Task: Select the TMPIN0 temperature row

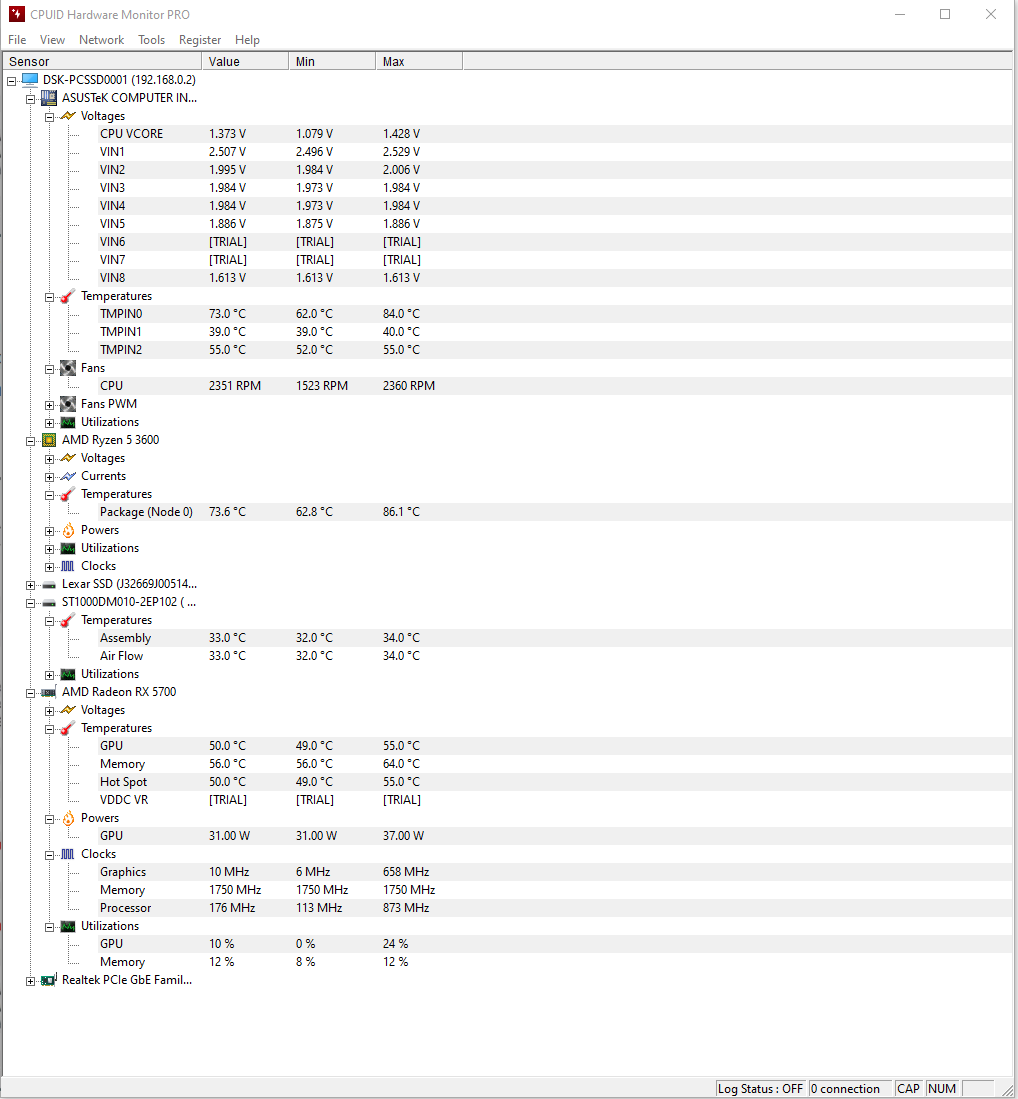Action: pos(555,314)
